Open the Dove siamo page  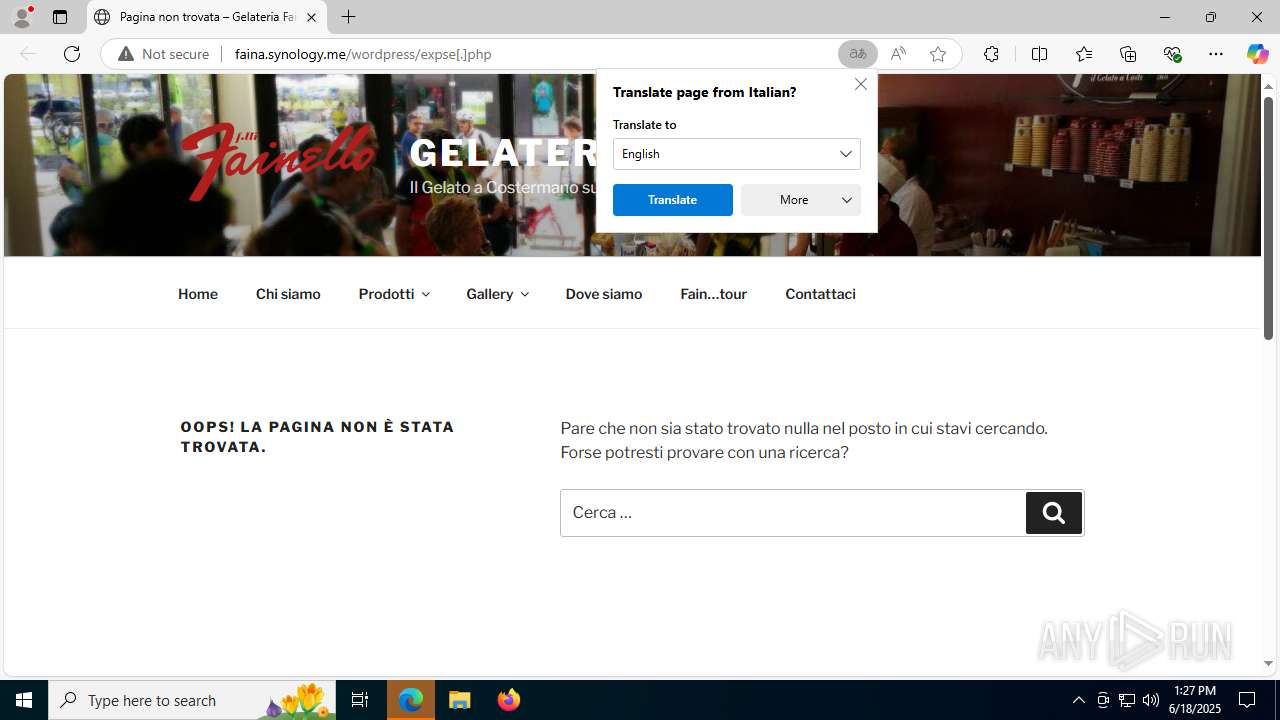point(604,294)
